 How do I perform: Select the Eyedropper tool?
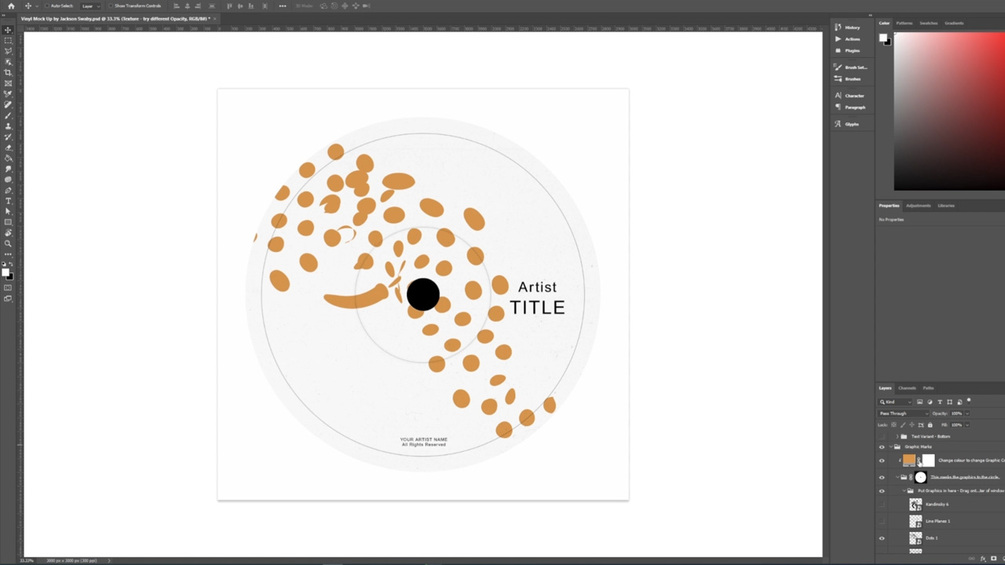tap(8, 94)
